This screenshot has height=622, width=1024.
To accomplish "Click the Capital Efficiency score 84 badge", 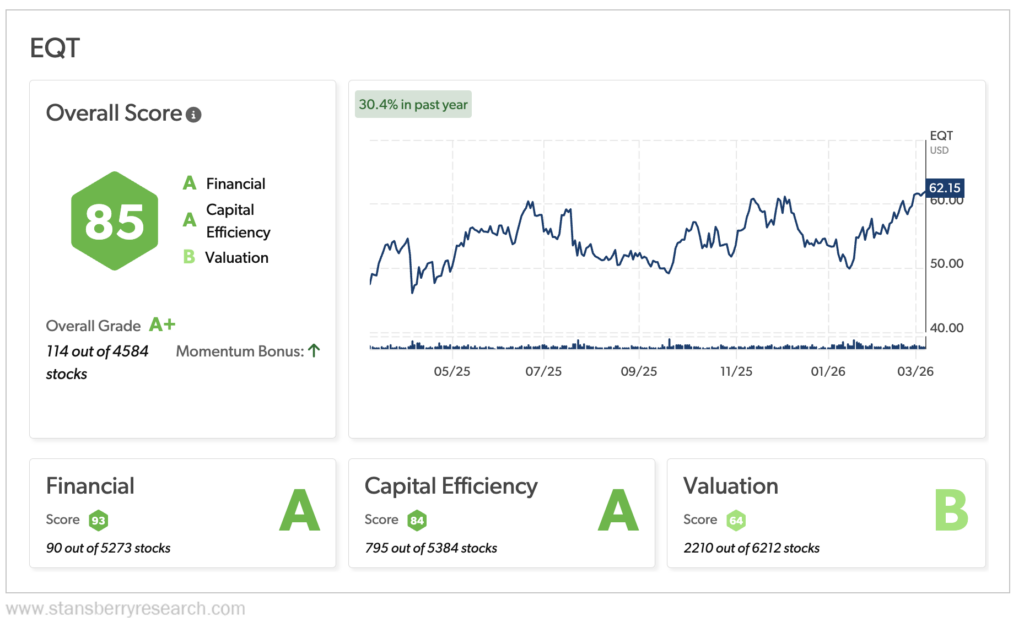I will (x=417, y=520).
